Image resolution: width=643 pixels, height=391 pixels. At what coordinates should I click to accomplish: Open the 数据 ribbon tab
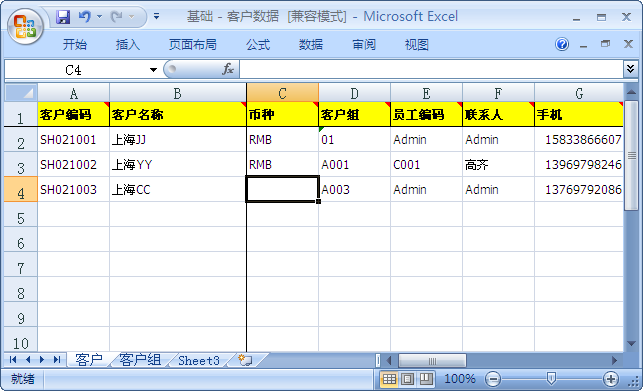click(311, 44)
